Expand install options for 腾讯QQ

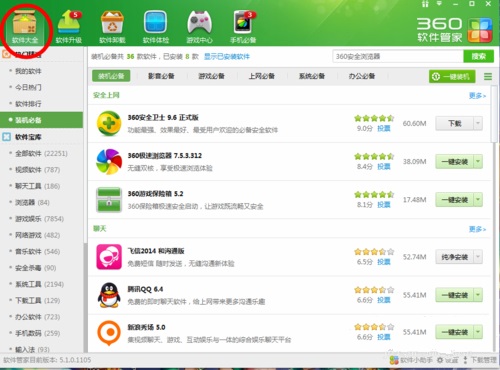point(478,295)
